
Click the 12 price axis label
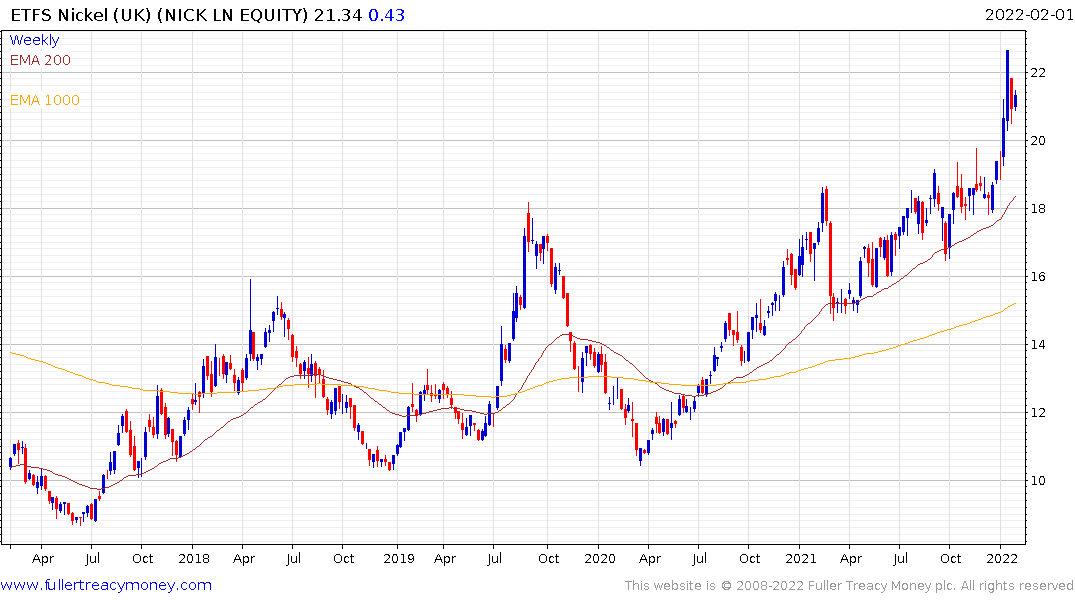coord(1038,412)
